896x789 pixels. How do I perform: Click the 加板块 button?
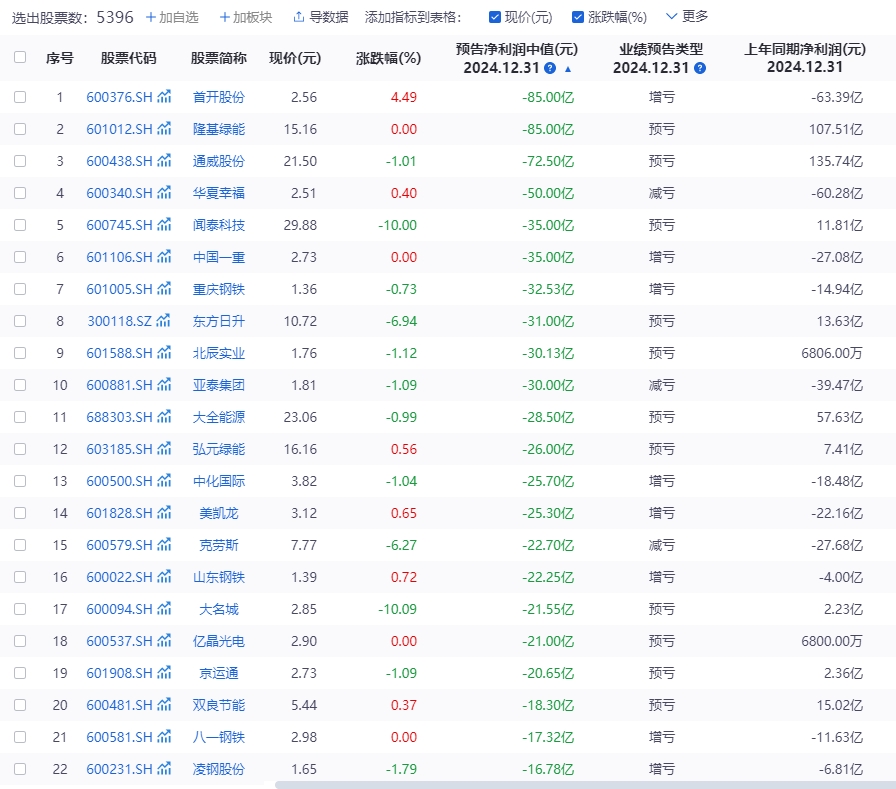click(x=246, y=17)
